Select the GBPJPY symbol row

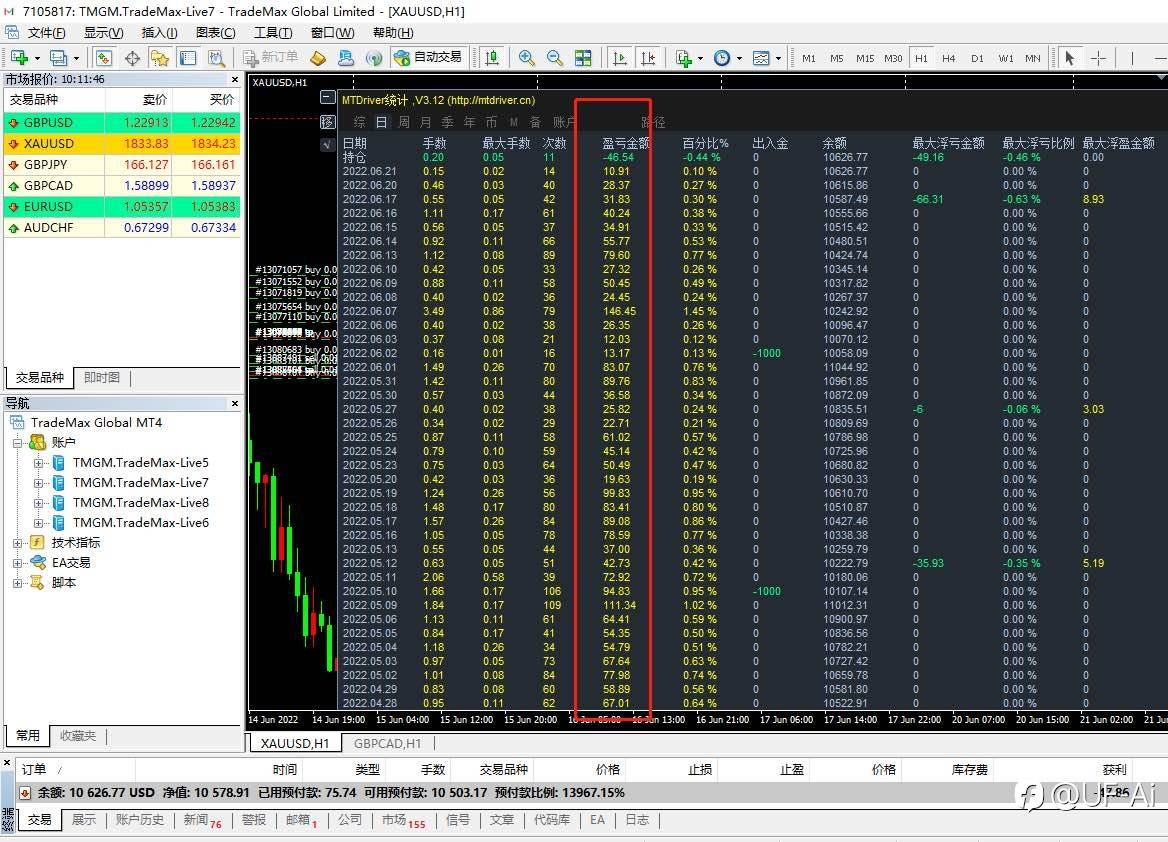pos(123,165)
